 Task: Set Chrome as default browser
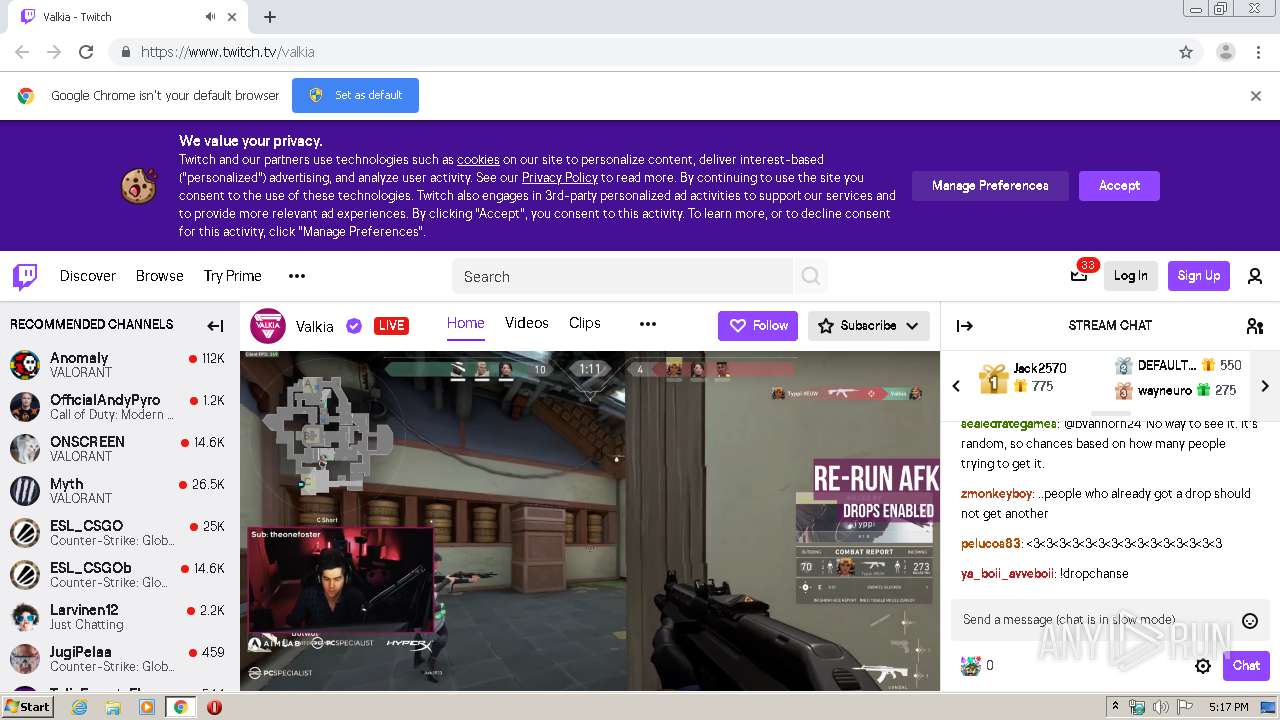coord(355,96)
